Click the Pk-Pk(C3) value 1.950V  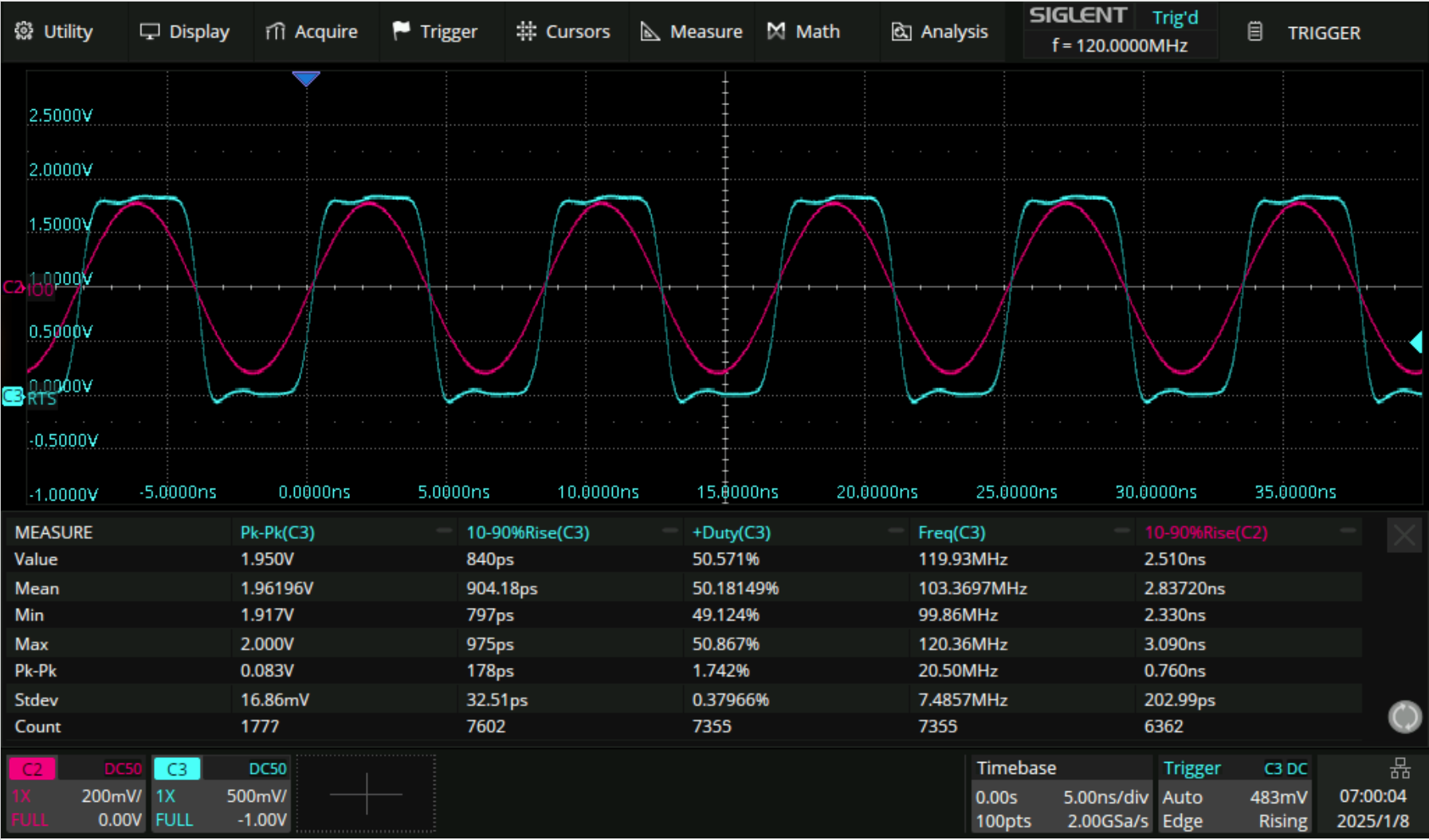267,559
